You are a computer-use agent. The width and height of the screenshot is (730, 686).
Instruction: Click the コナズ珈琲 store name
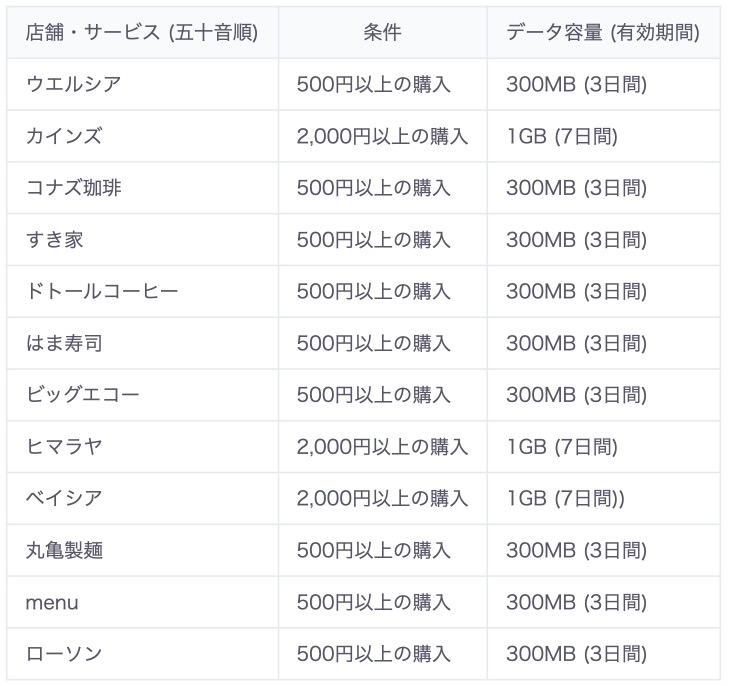point(73,188)
